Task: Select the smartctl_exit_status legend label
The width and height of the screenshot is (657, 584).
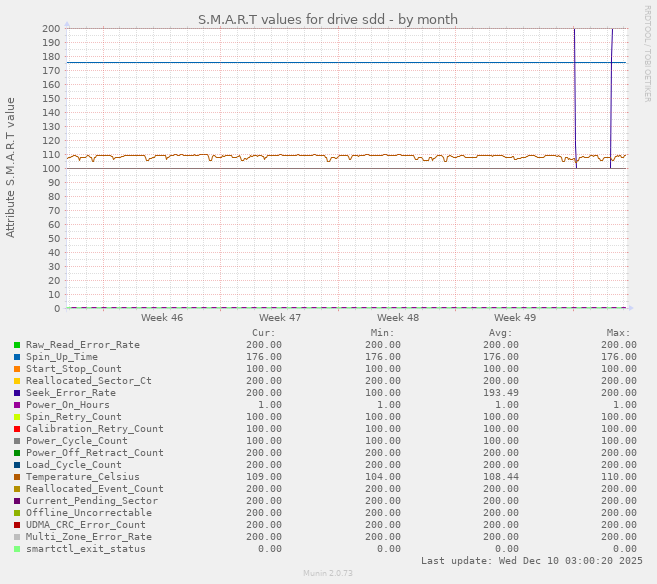Action: pyautogui.click(x=86, y=548)
